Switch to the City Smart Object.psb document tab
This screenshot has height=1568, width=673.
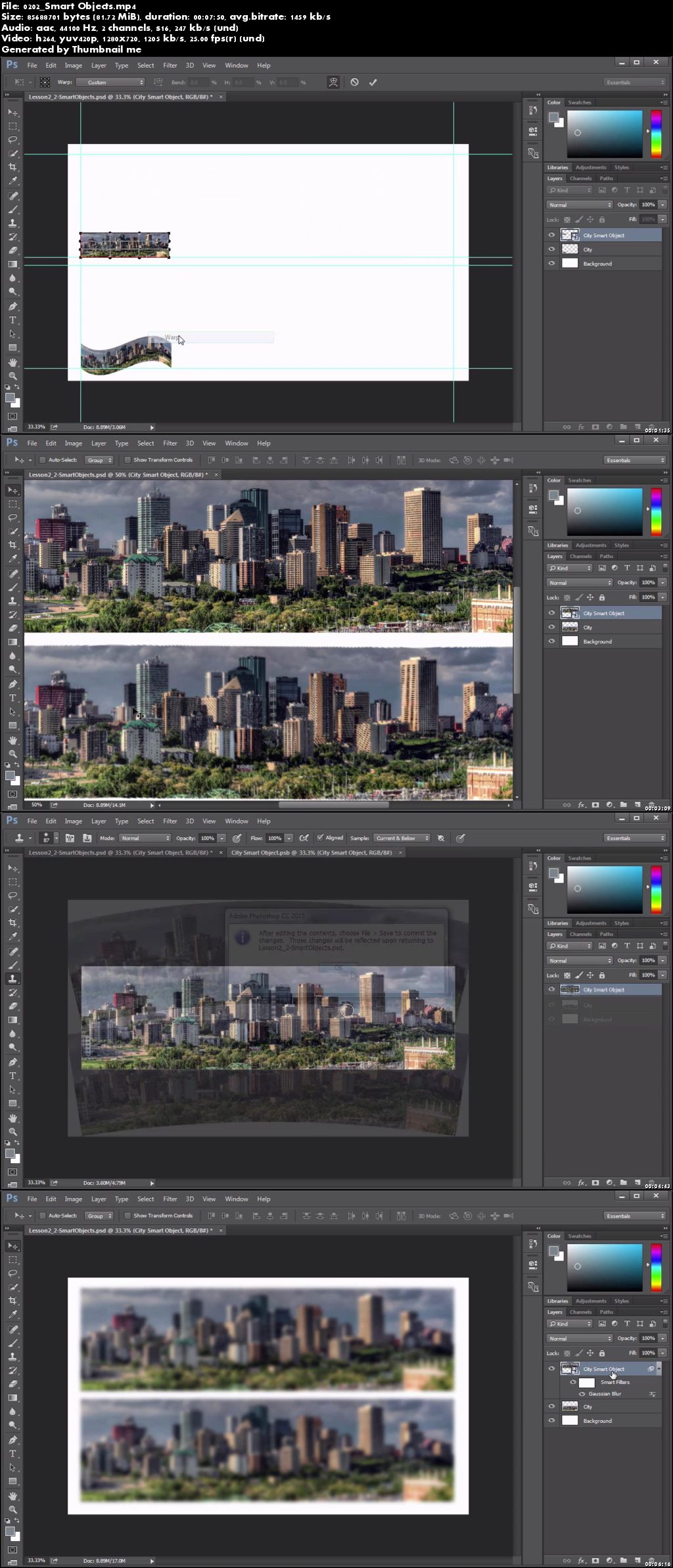(x=312, y=852)
